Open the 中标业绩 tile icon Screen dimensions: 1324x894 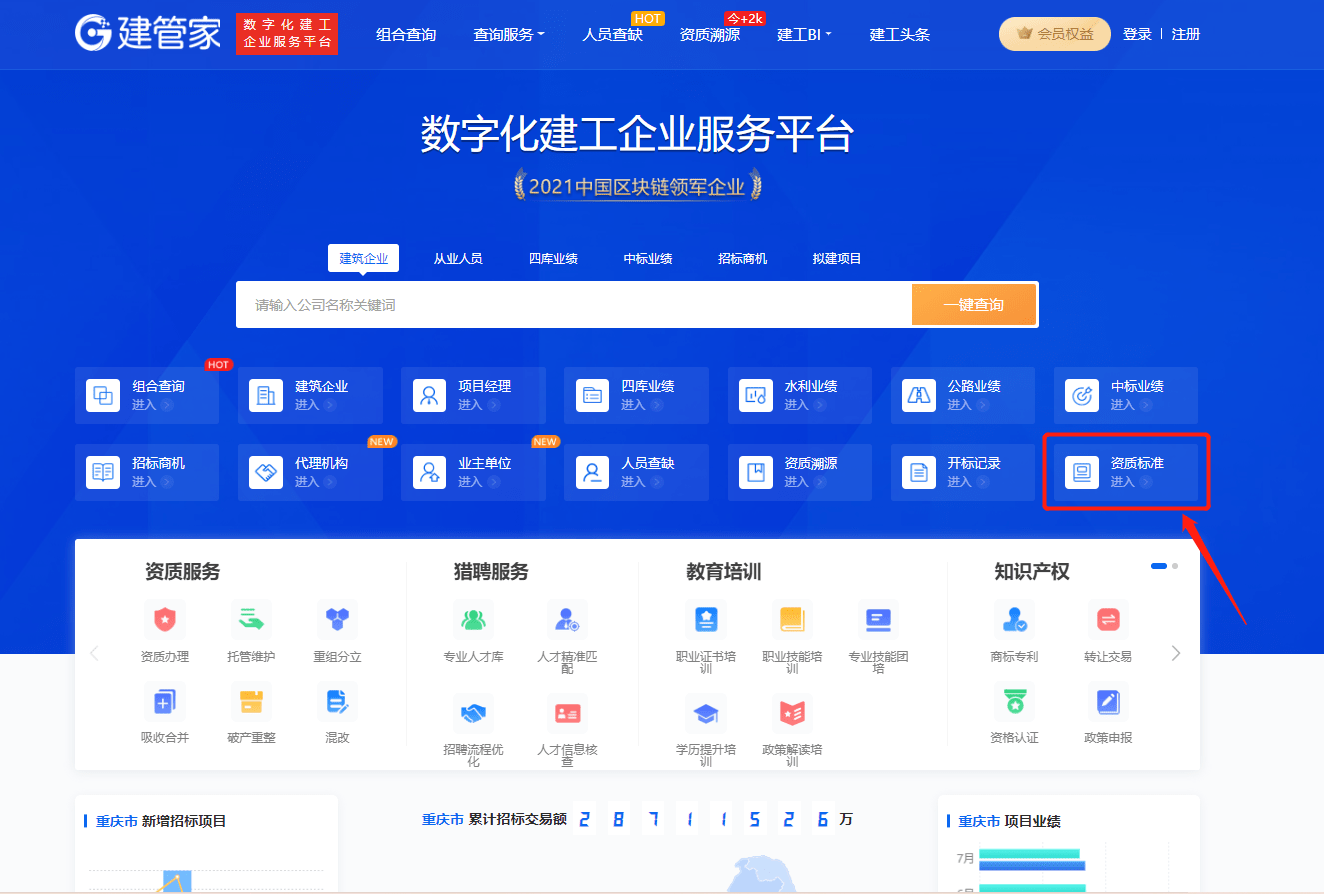point(1081,395)
